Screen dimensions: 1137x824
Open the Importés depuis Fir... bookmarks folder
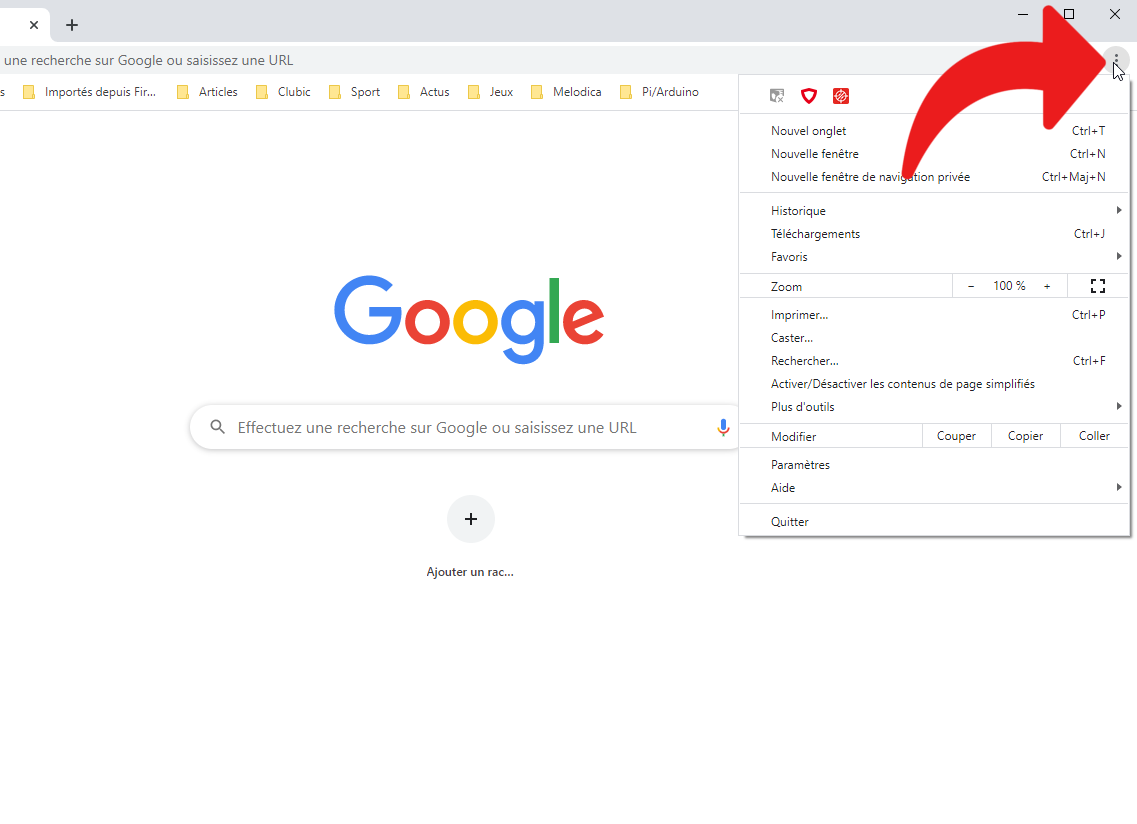90,92
